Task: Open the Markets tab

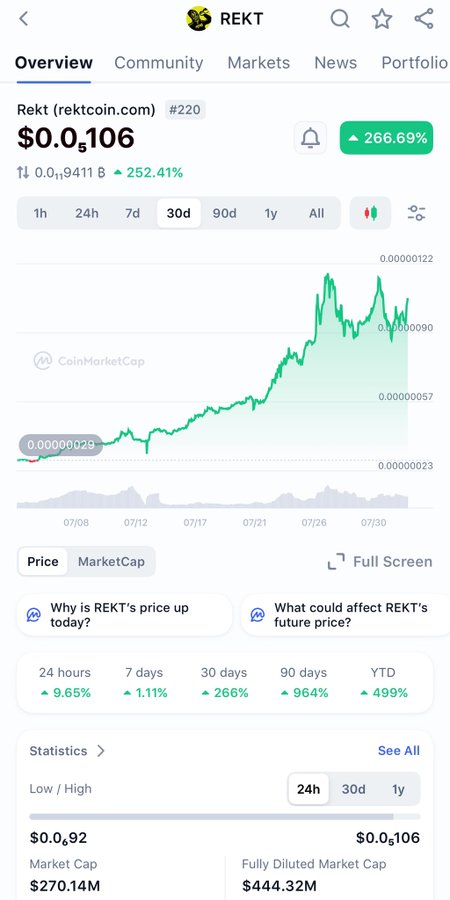Action: coord(259,63)
